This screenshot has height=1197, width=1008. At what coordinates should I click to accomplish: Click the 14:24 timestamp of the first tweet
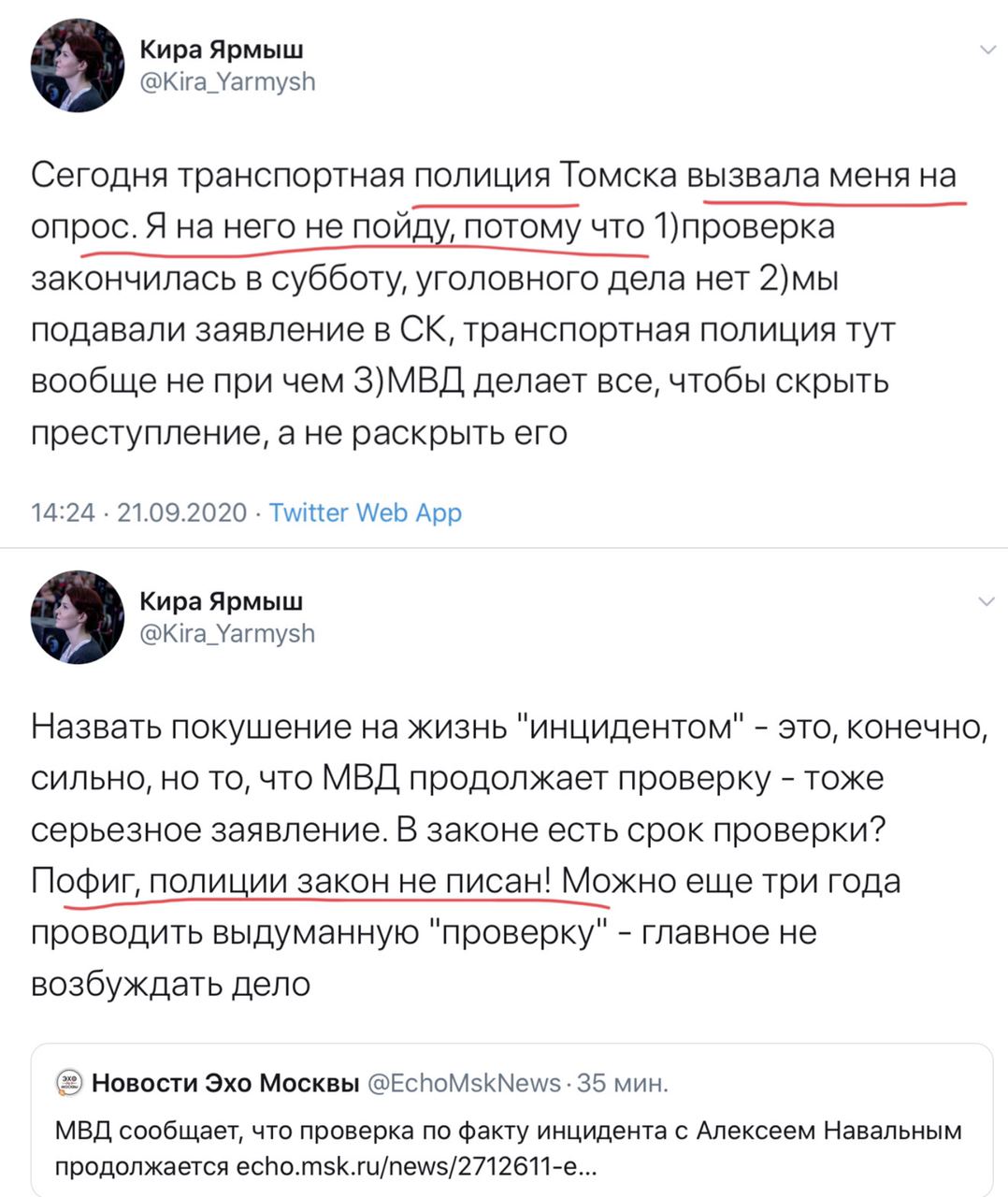(x=63, y=512)
